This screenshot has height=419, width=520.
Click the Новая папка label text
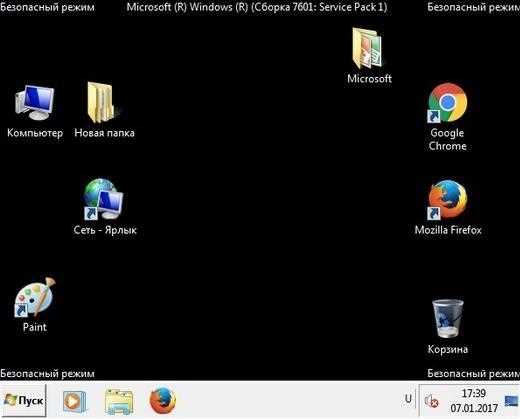104,133
